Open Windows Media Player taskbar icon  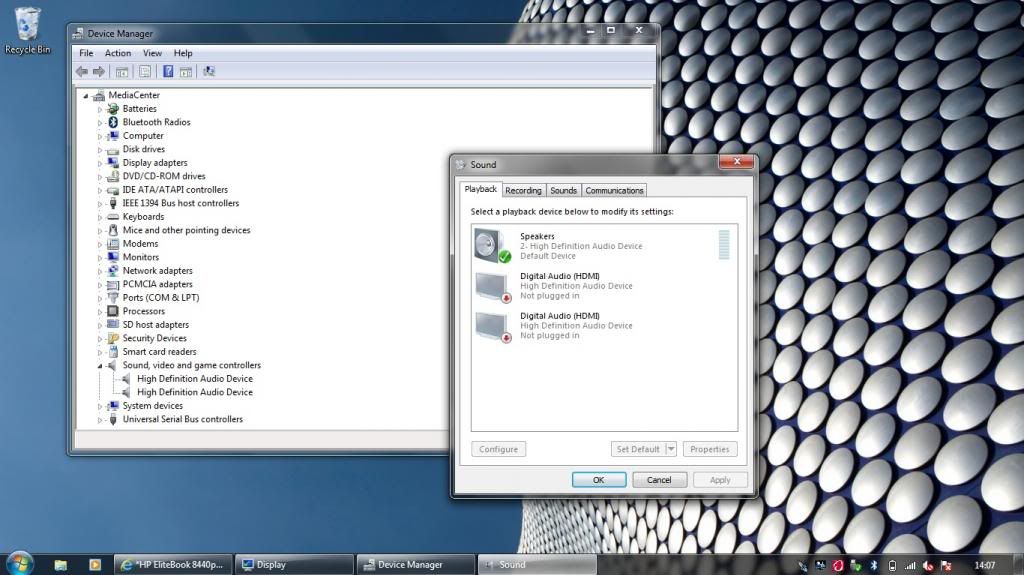click(x=95, y=565)
